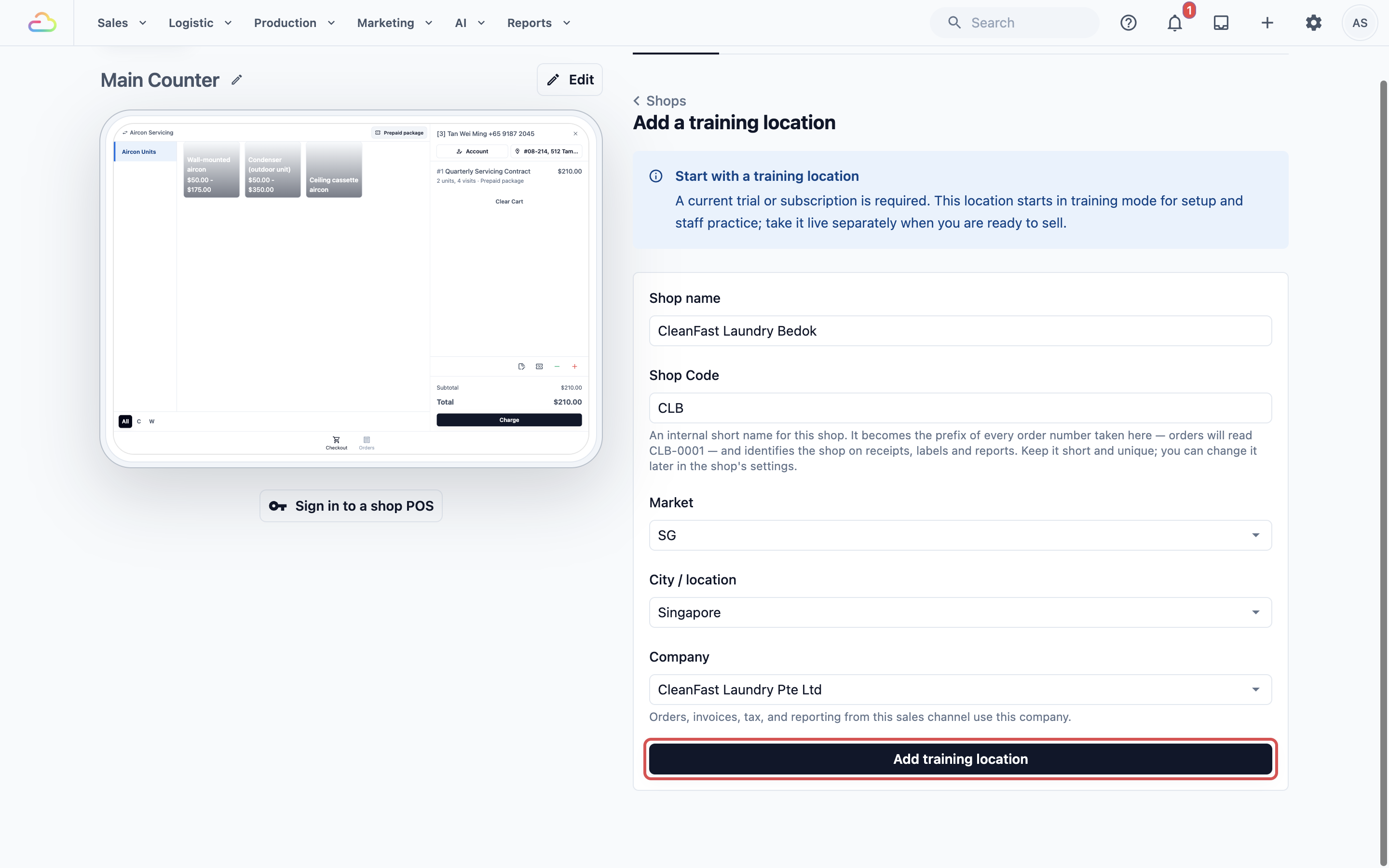Go back to Shops
The image size is (1389, 868).
tap(659, 101)
